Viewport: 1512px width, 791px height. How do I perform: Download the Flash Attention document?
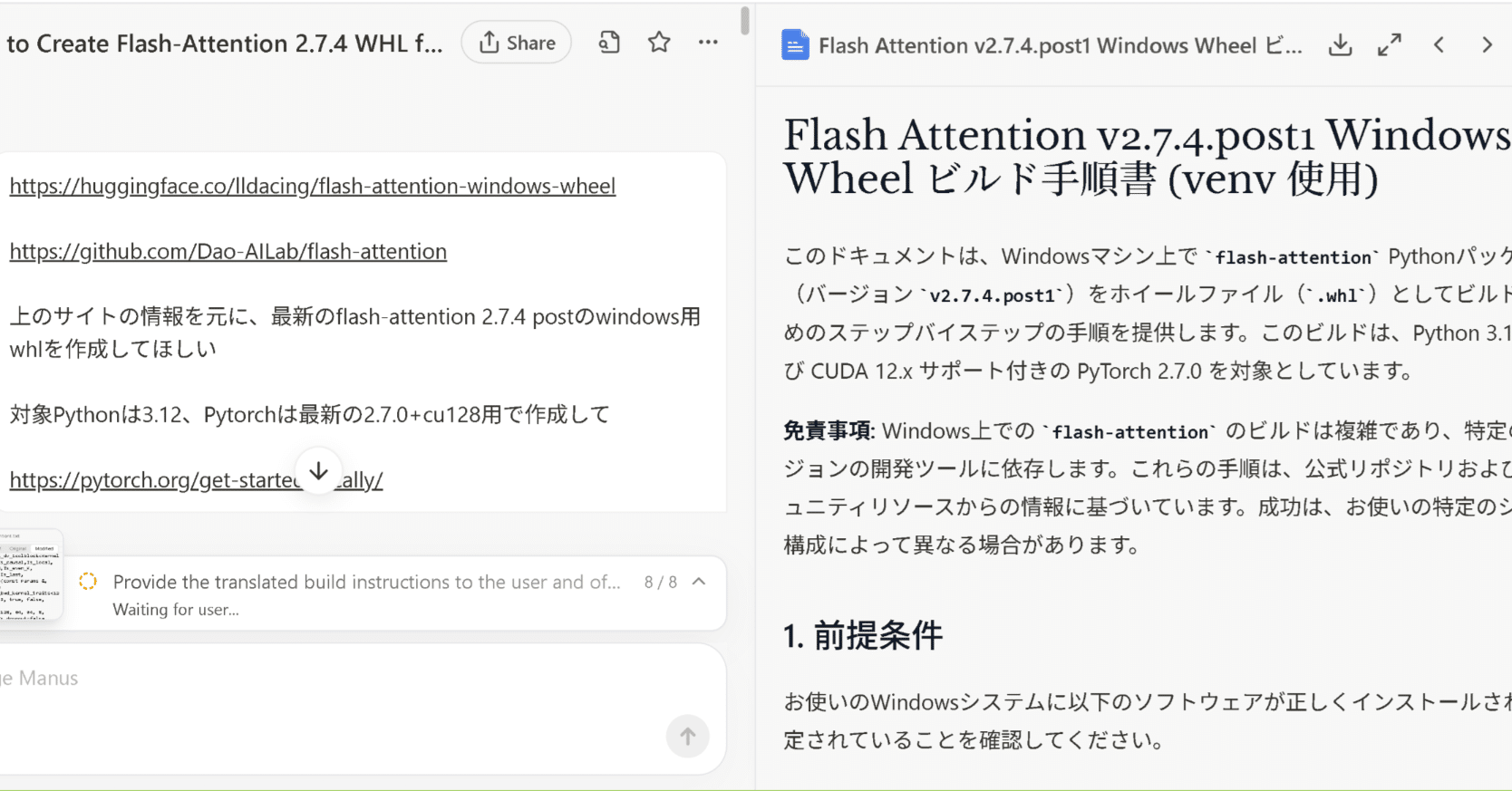(1340, 45)
